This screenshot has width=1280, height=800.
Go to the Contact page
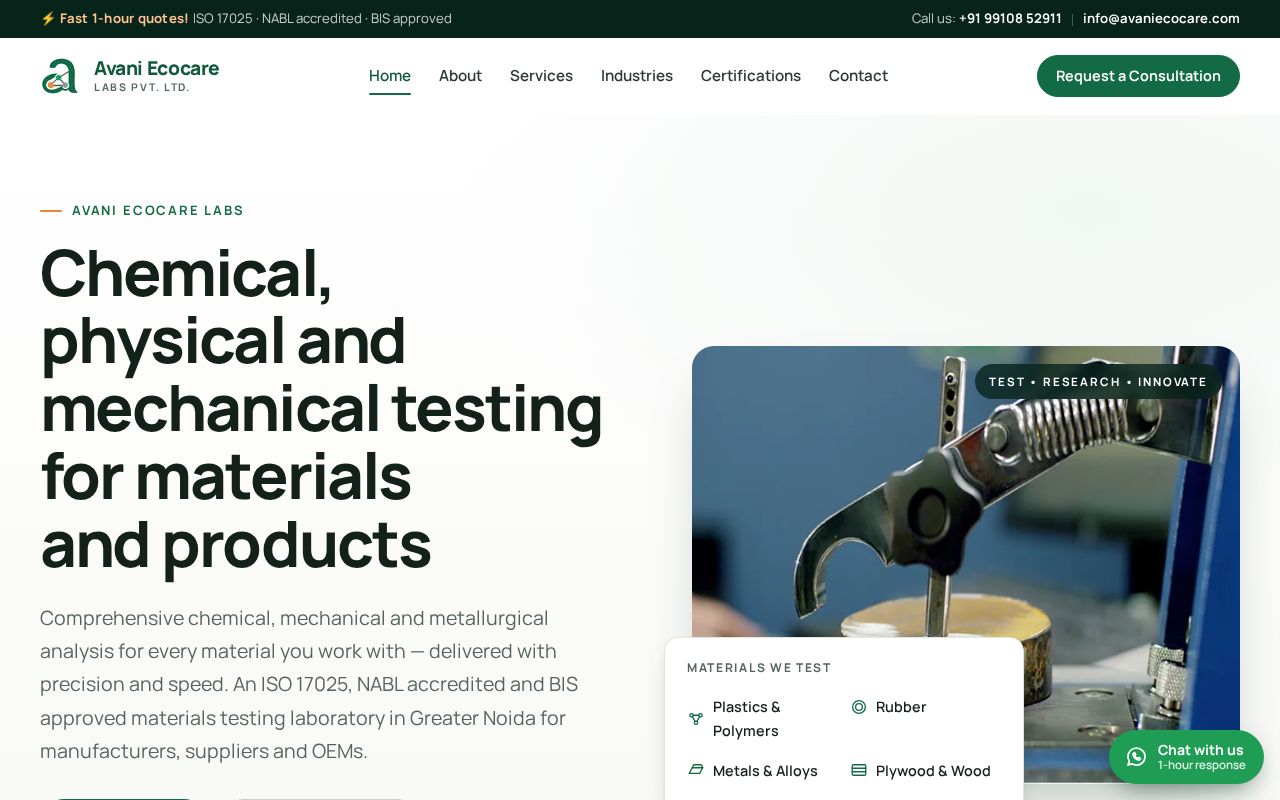[858, 76]
